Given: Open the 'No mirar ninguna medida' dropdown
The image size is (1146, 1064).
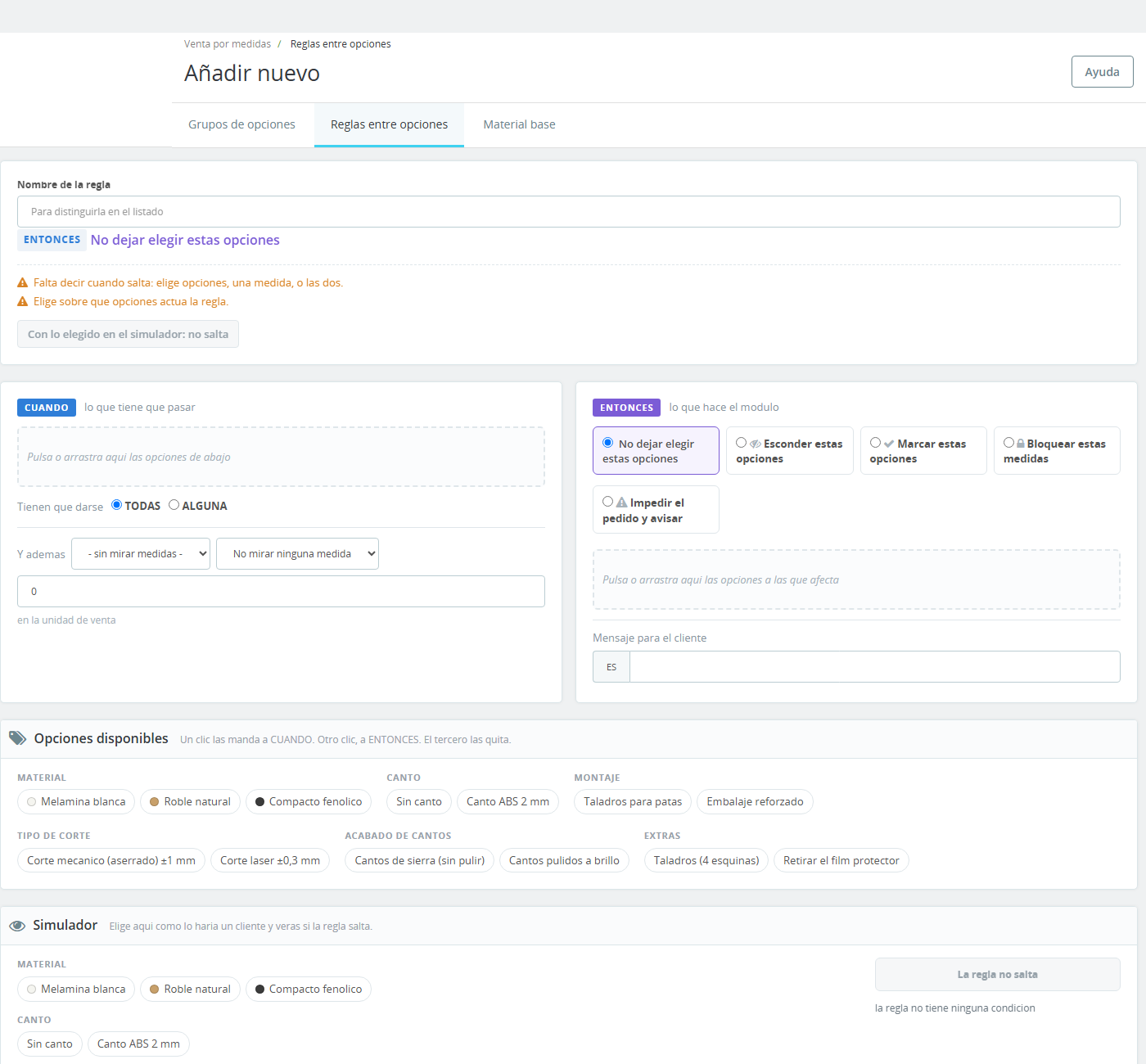Looking at the screenshot, I should tap(297, 553).
